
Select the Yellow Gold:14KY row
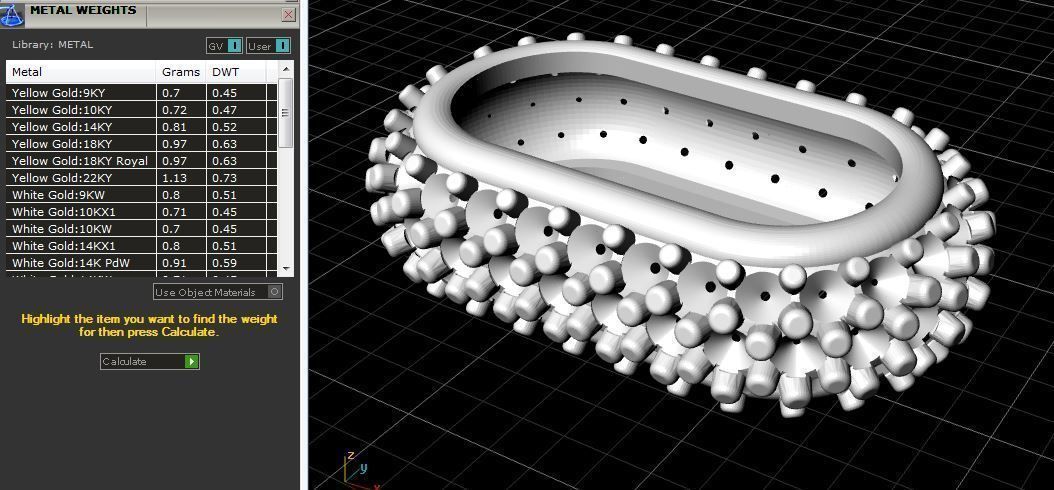142,126
